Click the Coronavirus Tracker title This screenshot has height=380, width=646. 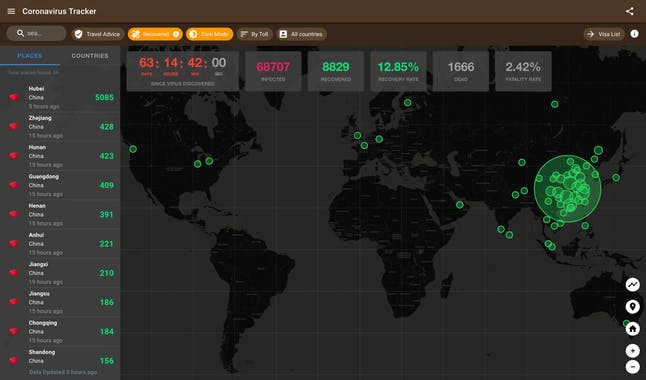coord(59,12)
